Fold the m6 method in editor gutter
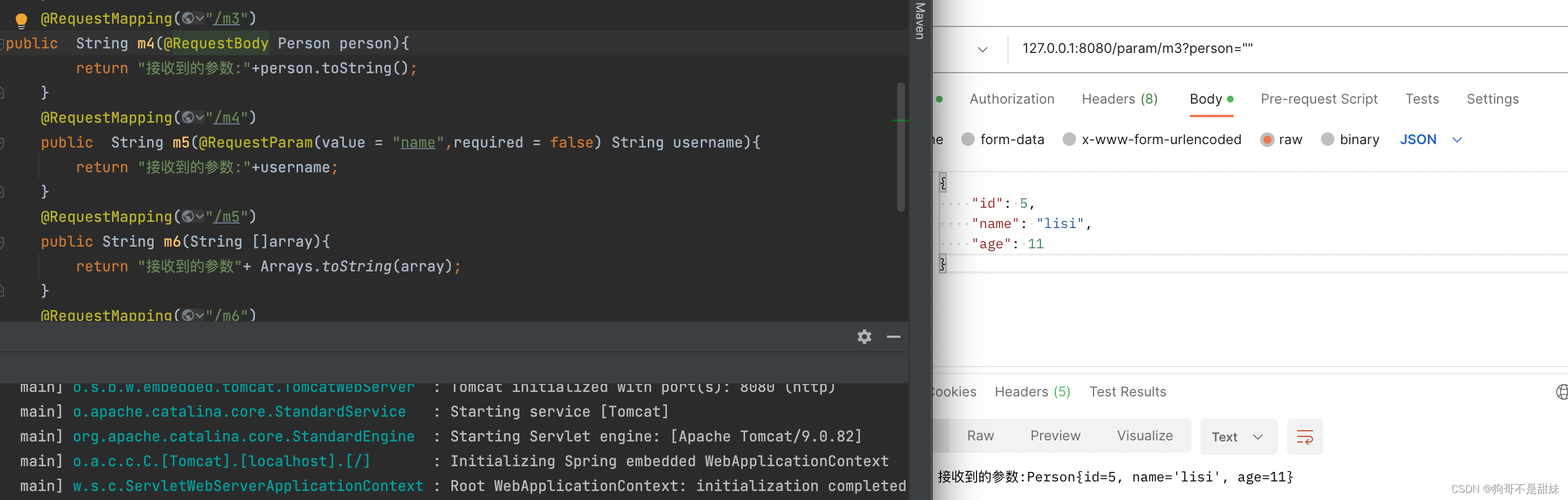 (x=2, y=242)
